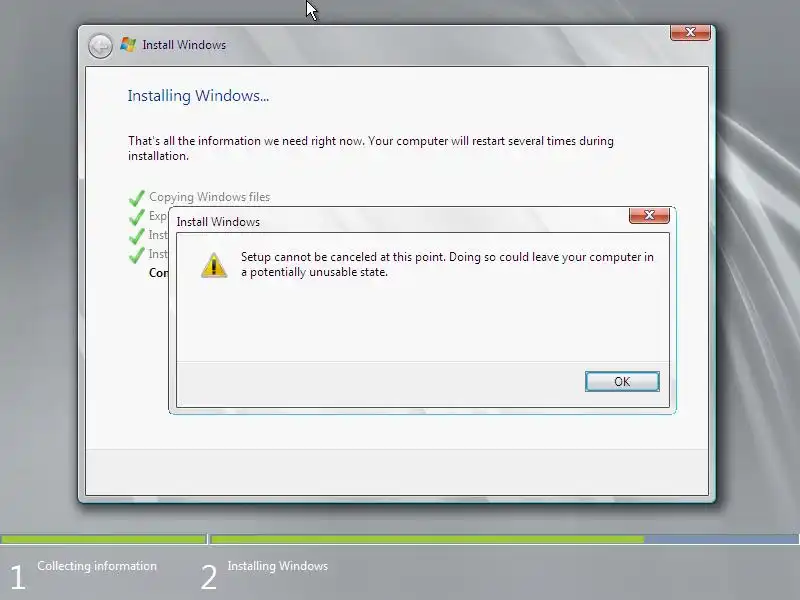Viewport: 800px width, 600px height.
Task: Click the 'Setup cannot be canceled' warning message
Action: tap(447, 264)
